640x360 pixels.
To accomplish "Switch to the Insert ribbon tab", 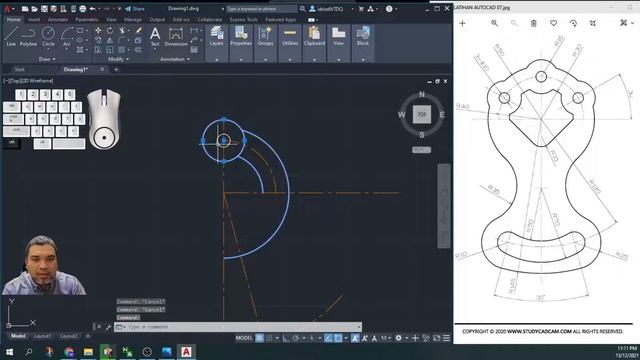I will (x=34, y=19).
